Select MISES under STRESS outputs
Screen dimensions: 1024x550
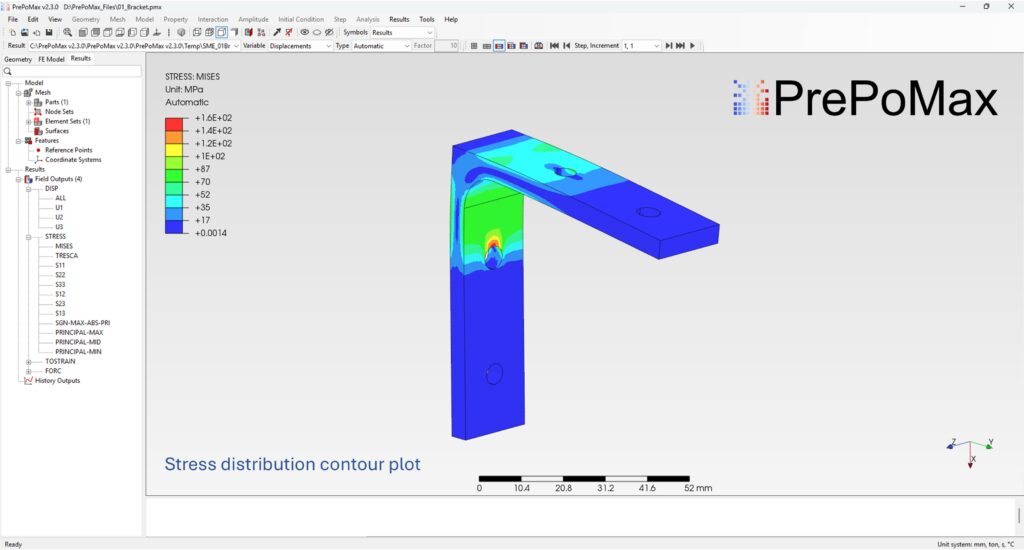pos(63,246)
